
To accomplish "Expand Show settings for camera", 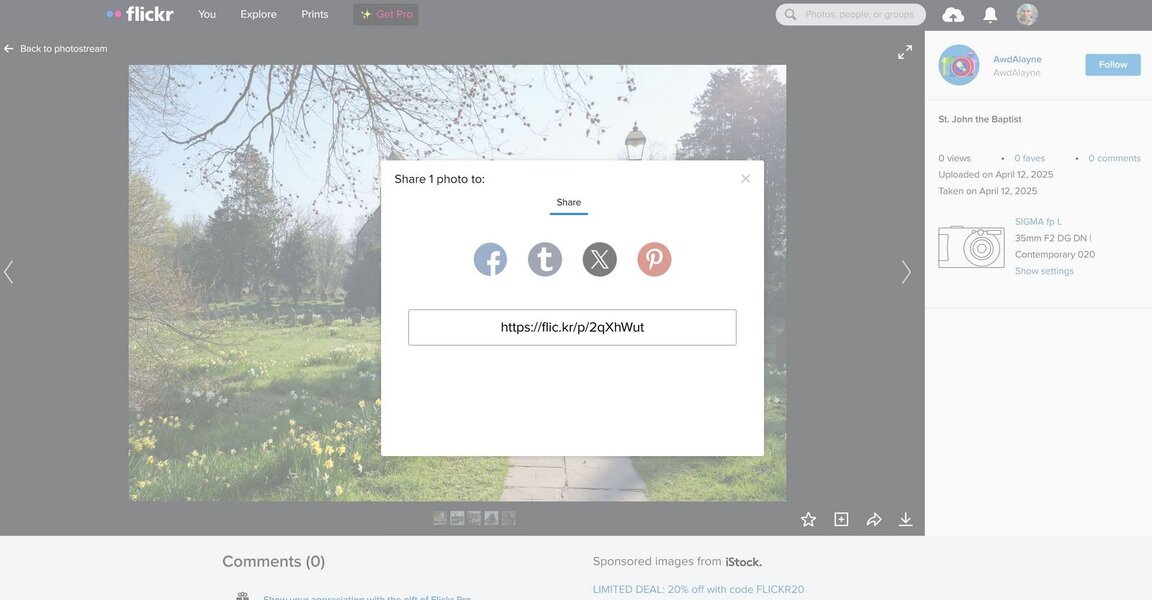I will pyautogui.click(x=1044, y=271).
